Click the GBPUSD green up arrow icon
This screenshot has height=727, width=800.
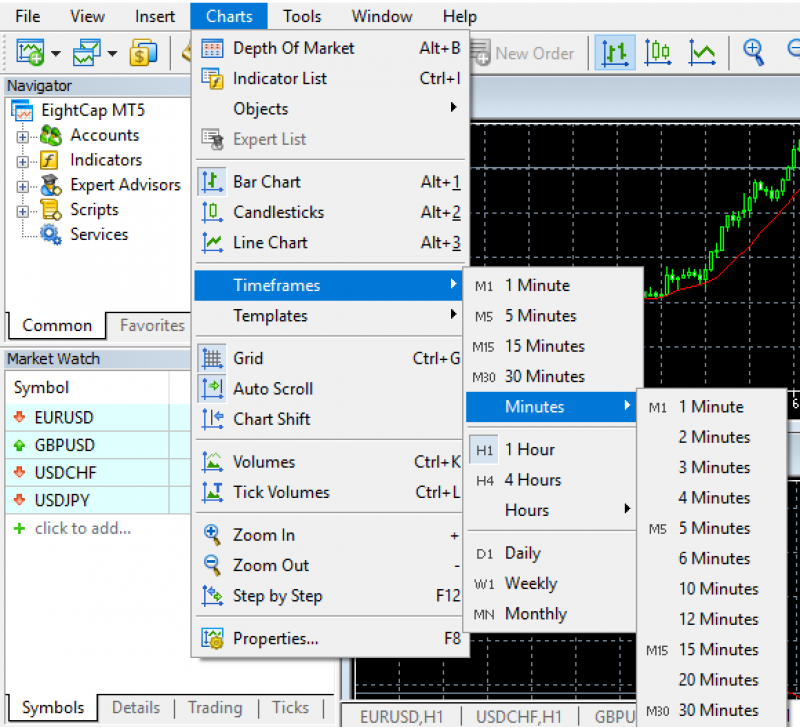click(x=19, y=445)
